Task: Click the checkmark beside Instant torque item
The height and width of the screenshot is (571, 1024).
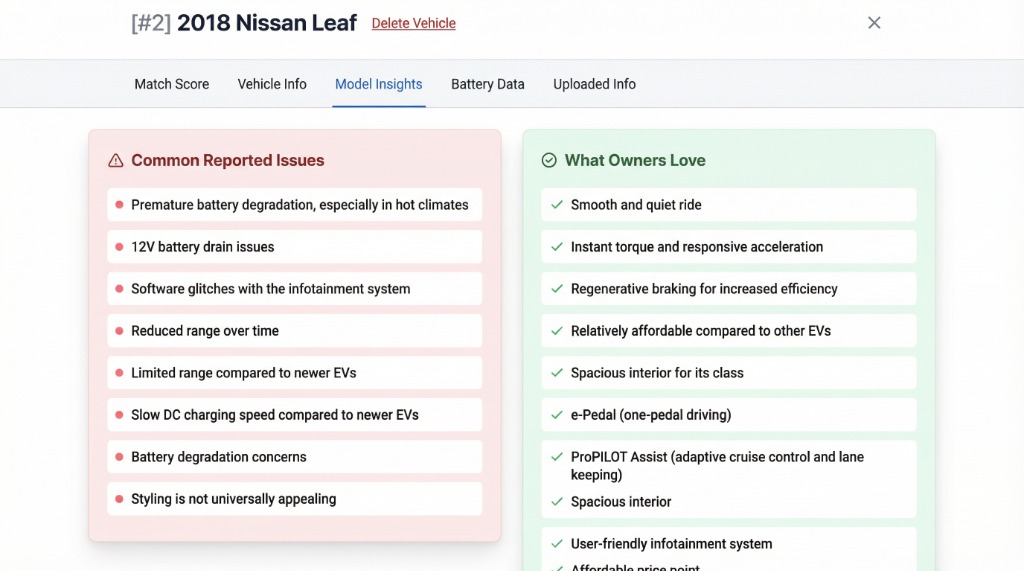Action: coord(557,247)
